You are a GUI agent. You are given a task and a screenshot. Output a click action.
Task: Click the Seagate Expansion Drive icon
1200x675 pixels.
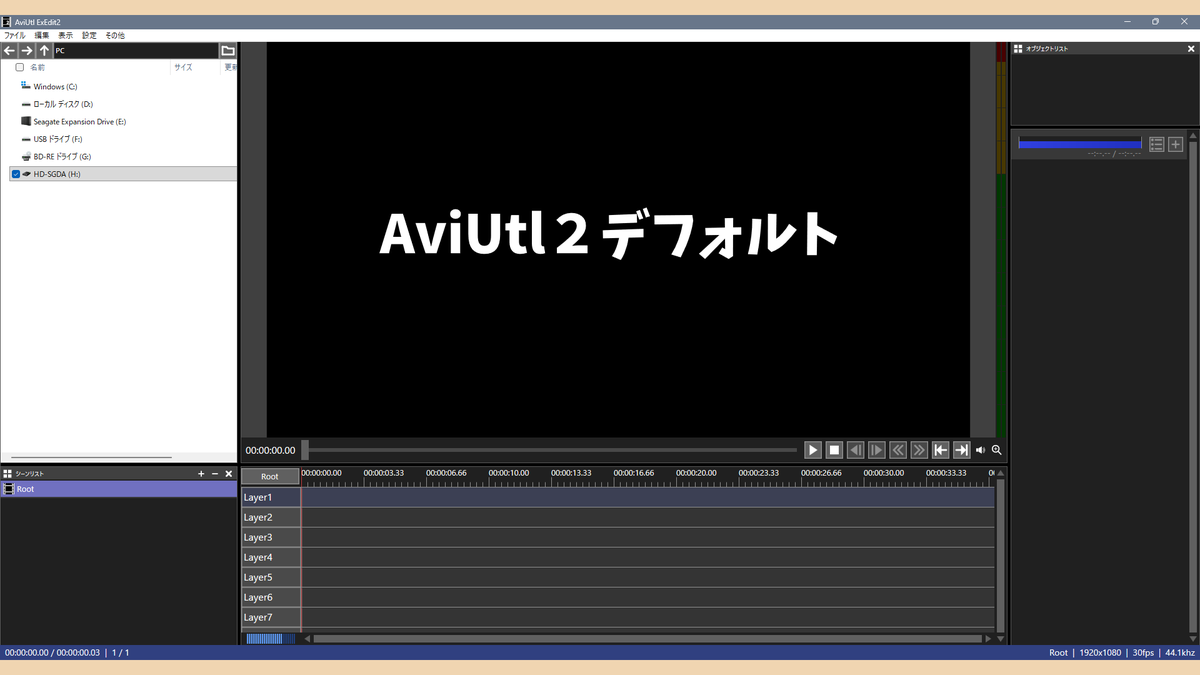click(x=26, y=121)
